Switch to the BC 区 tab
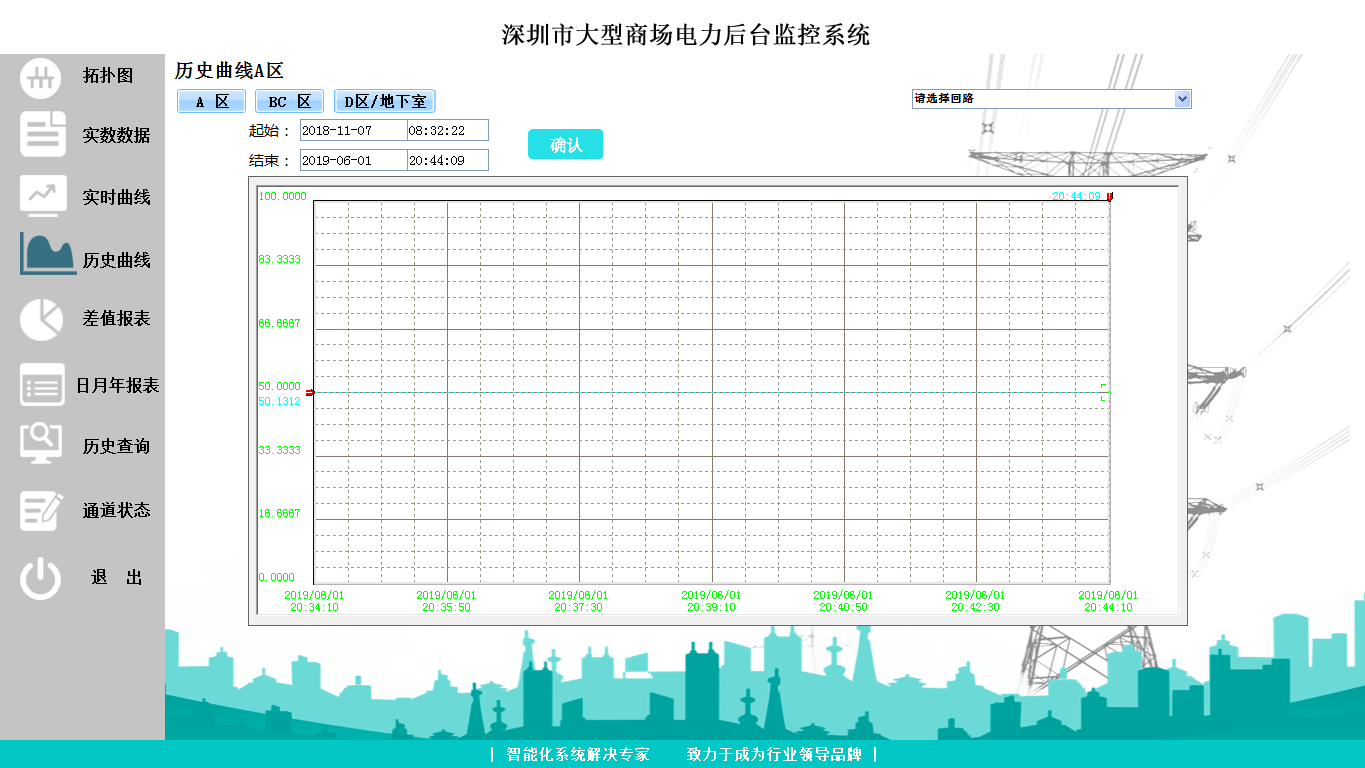Image resolution: width=1365 pixels, height=768 pixels. [x=289, y=102]
